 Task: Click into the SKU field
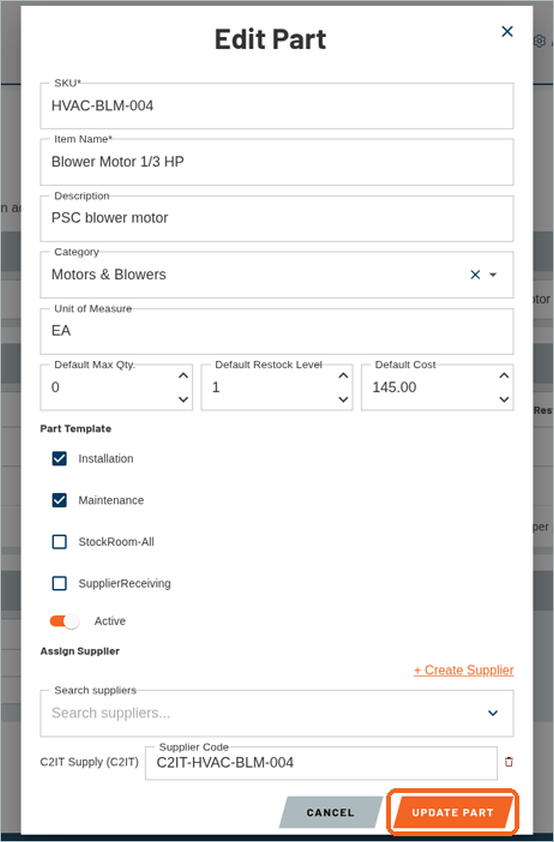coord(277,106)
